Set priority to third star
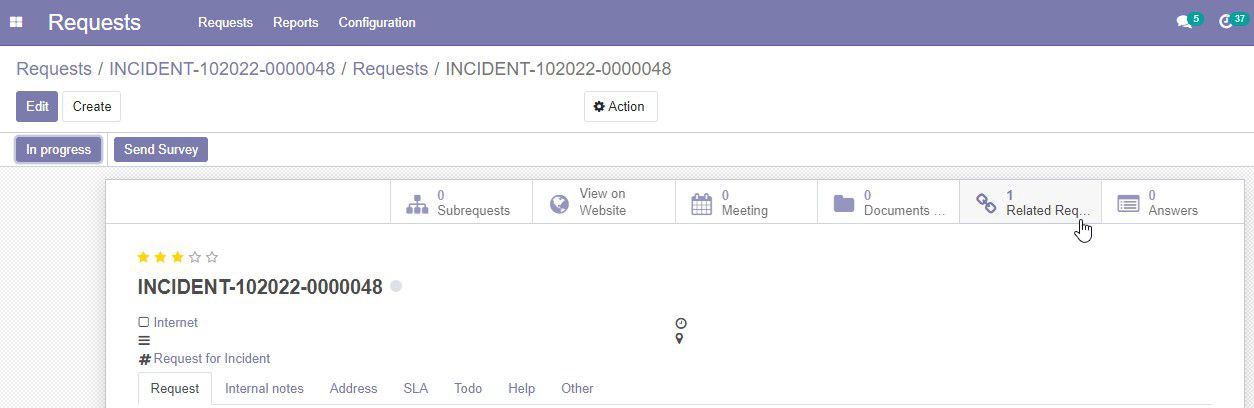Image resolution: width=1254 pixels, height=408 pixels. tap(177, 258)
